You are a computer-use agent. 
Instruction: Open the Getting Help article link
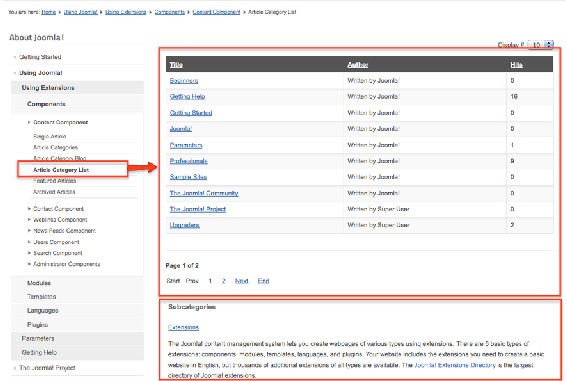pos(187,97)
